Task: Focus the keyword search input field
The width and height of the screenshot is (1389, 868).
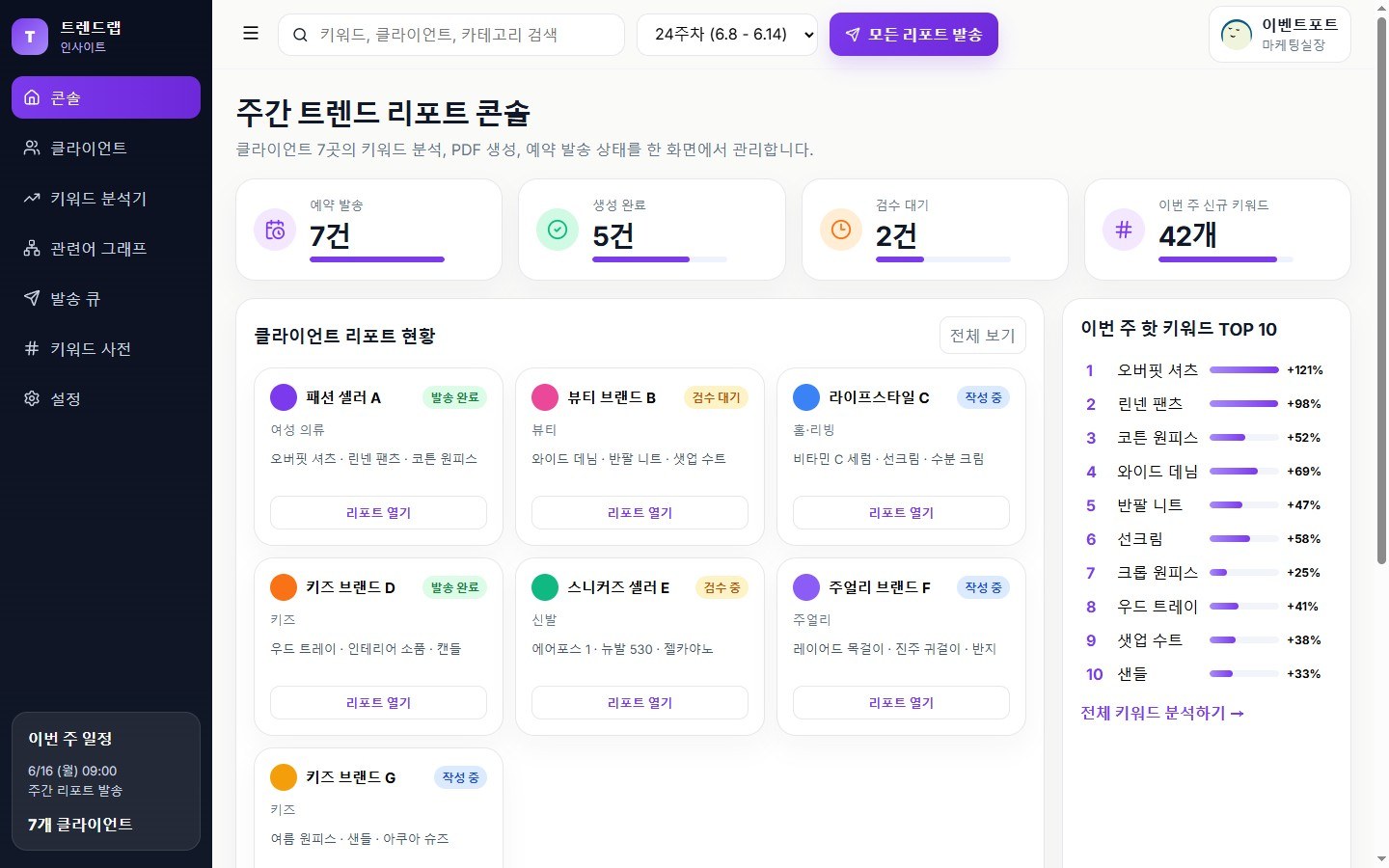Action: pyautogui.click(x=451, y=35)
